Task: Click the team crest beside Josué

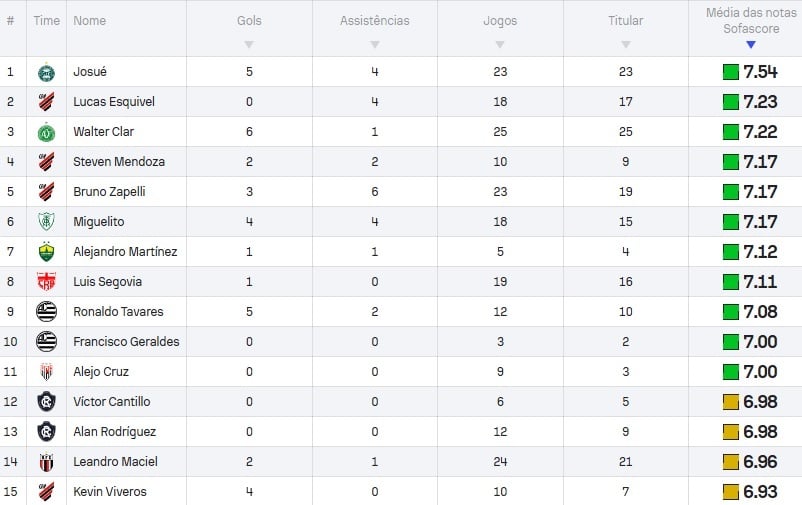Action: click(46, 72)
